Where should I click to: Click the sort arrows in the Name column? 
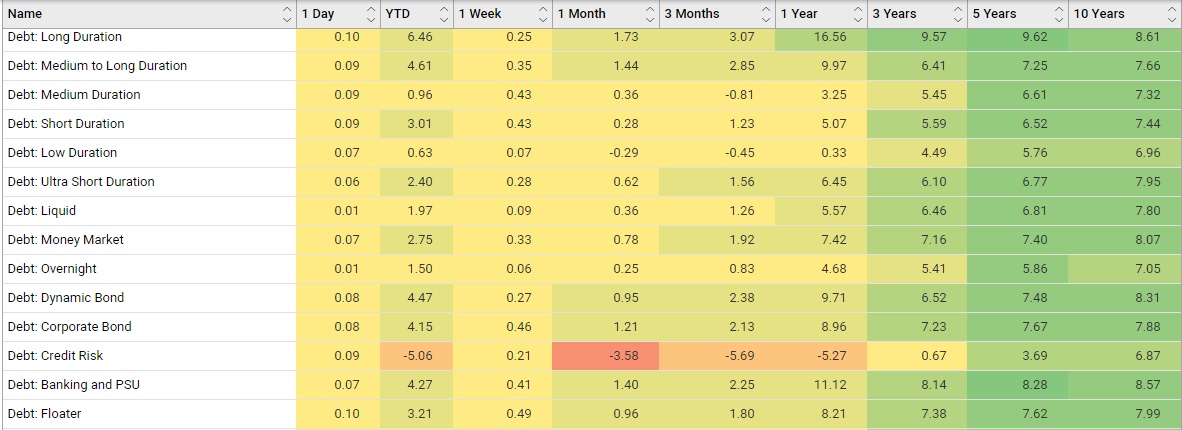[286, 14]
